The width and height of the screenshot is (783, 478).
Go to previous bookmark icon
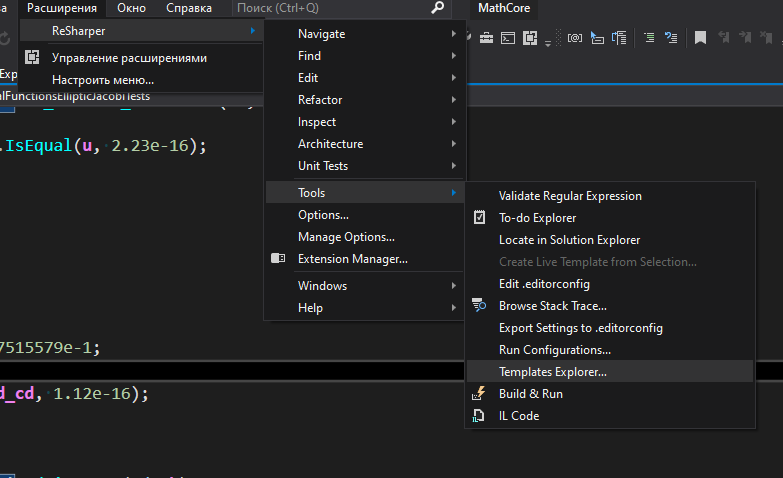(x=723, y=37)
